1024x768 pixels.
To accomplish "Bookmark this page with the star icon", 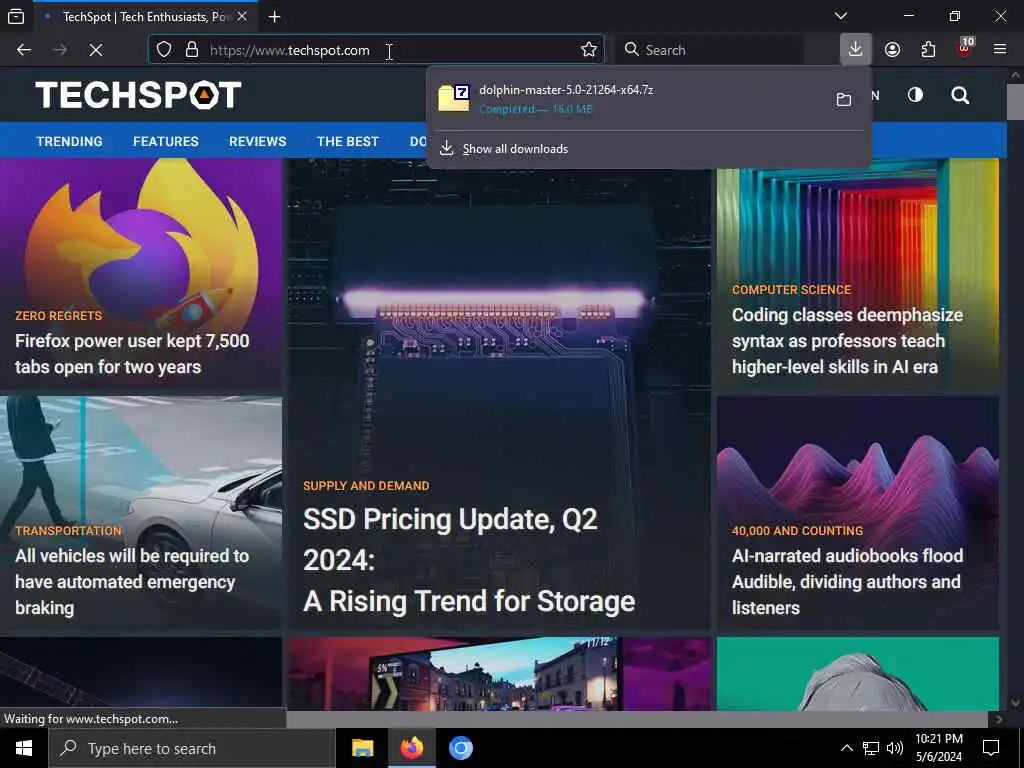I will (x=588, y=50).
